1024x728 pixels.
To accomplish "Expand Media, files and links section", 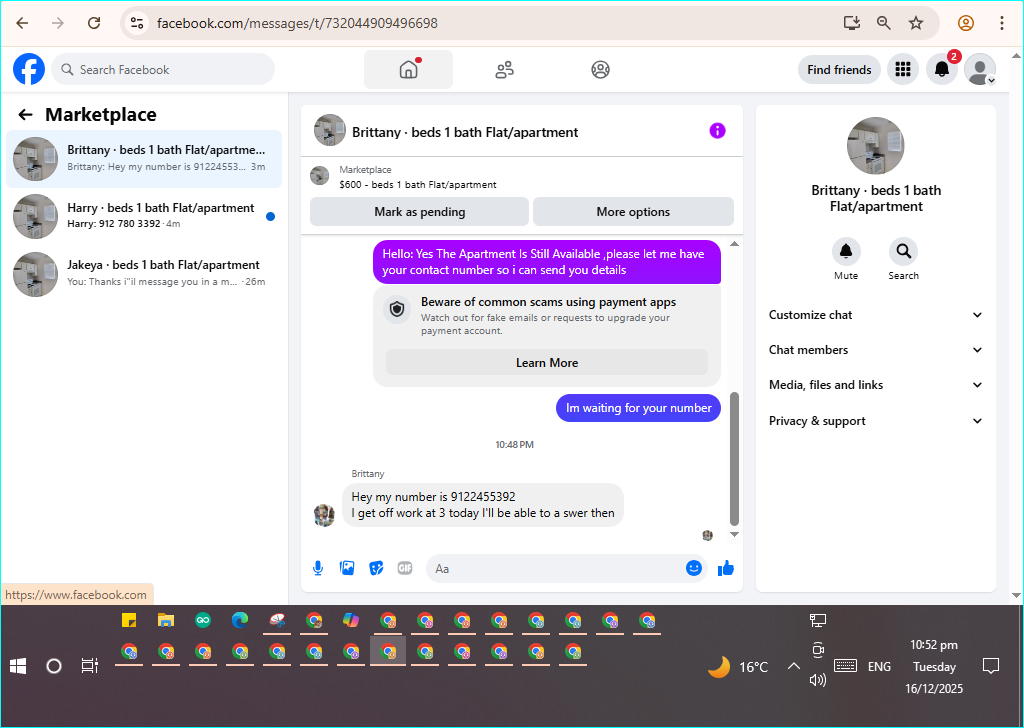I will pyautogui.click(x=876, y=385).
